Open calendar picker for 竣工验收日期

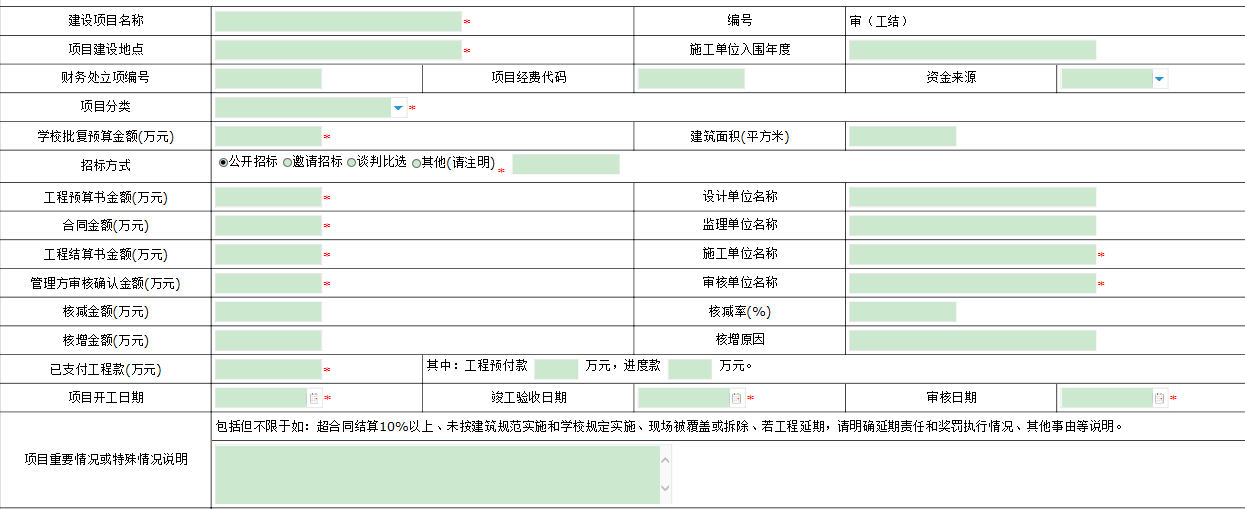(737, 398)
